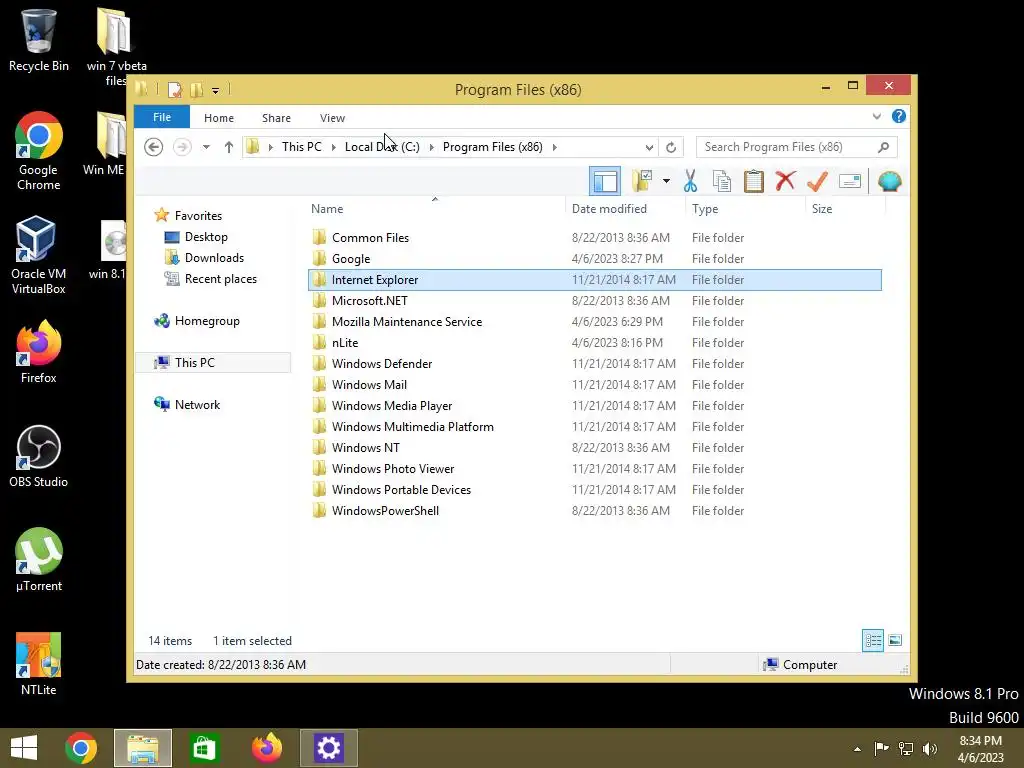The height and width of the screenshot is (768, 1024).
Task: Click Local Disk (C:) breadcrumb
Action: click(x=382, y=147)
